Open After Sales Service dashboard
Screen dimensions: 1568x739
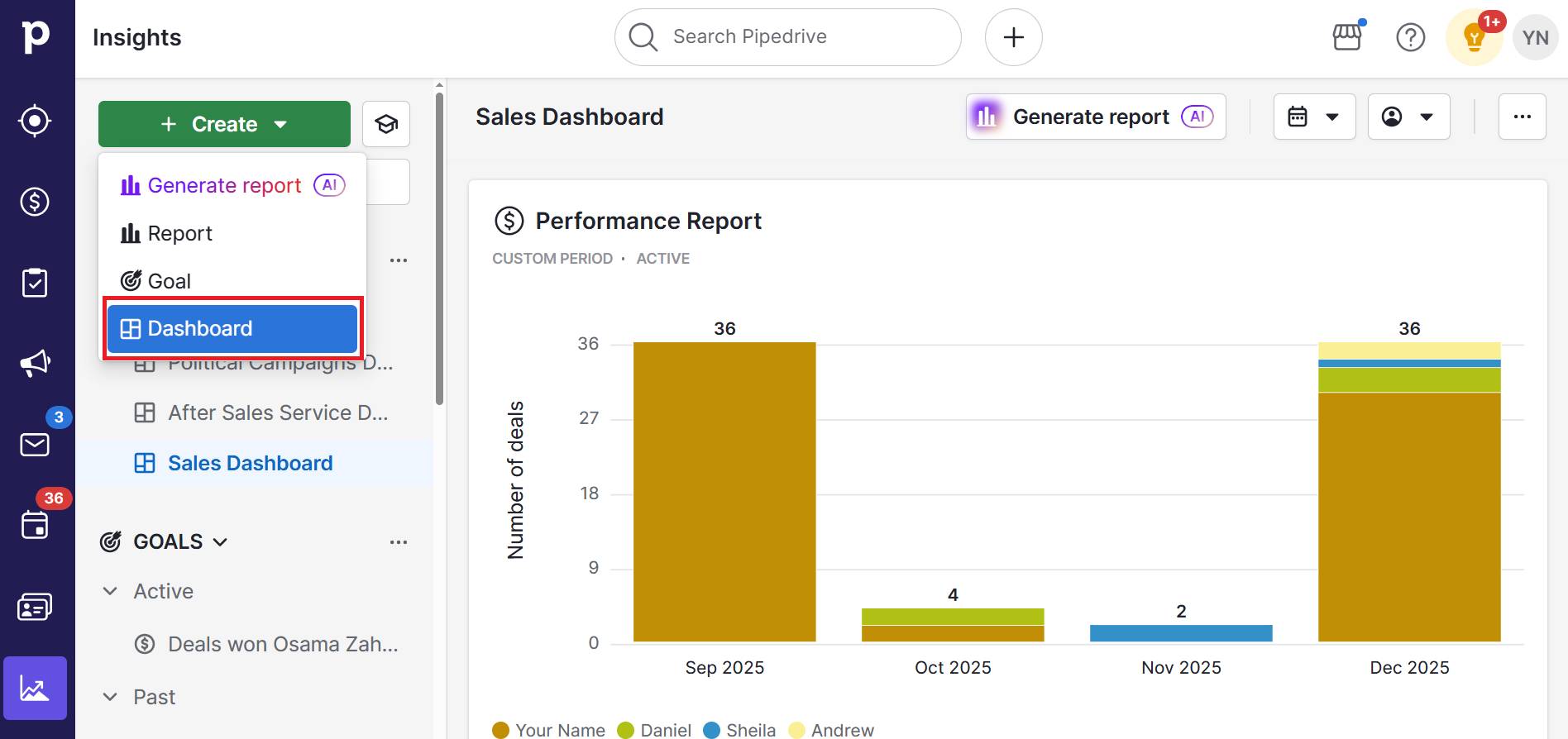point(261,412)
